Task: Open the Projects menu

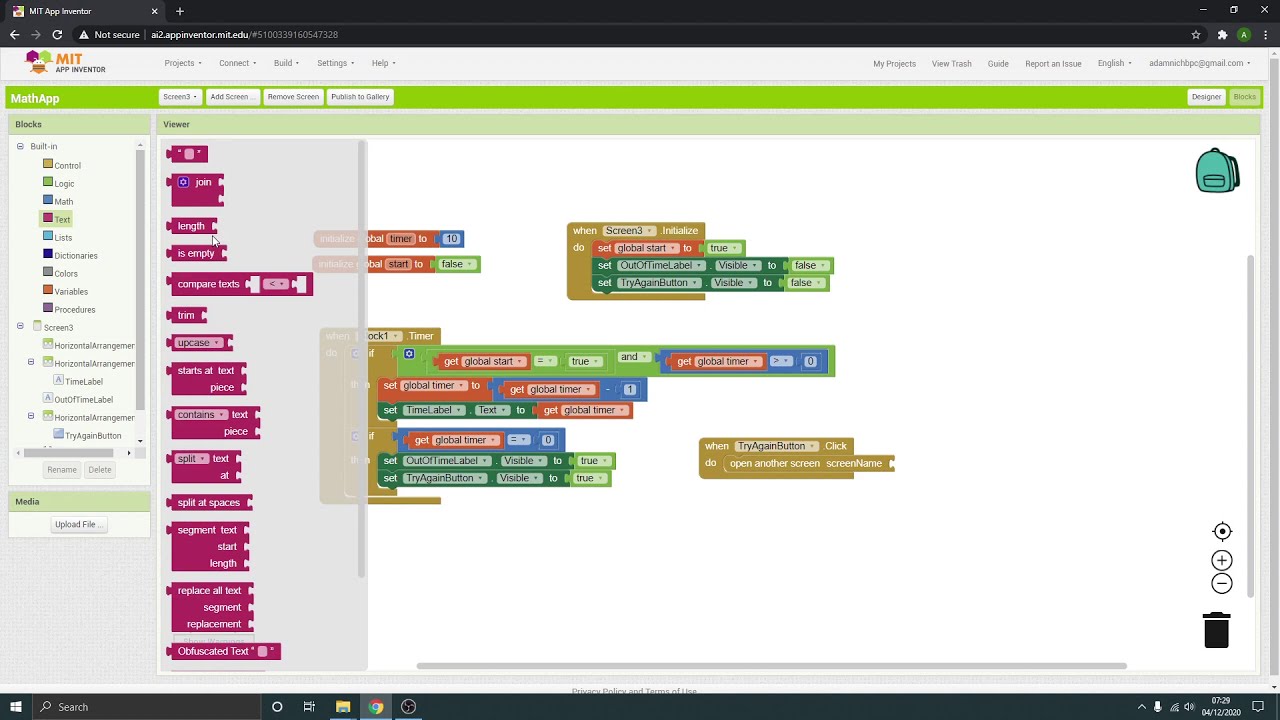Action: point(182,63)
